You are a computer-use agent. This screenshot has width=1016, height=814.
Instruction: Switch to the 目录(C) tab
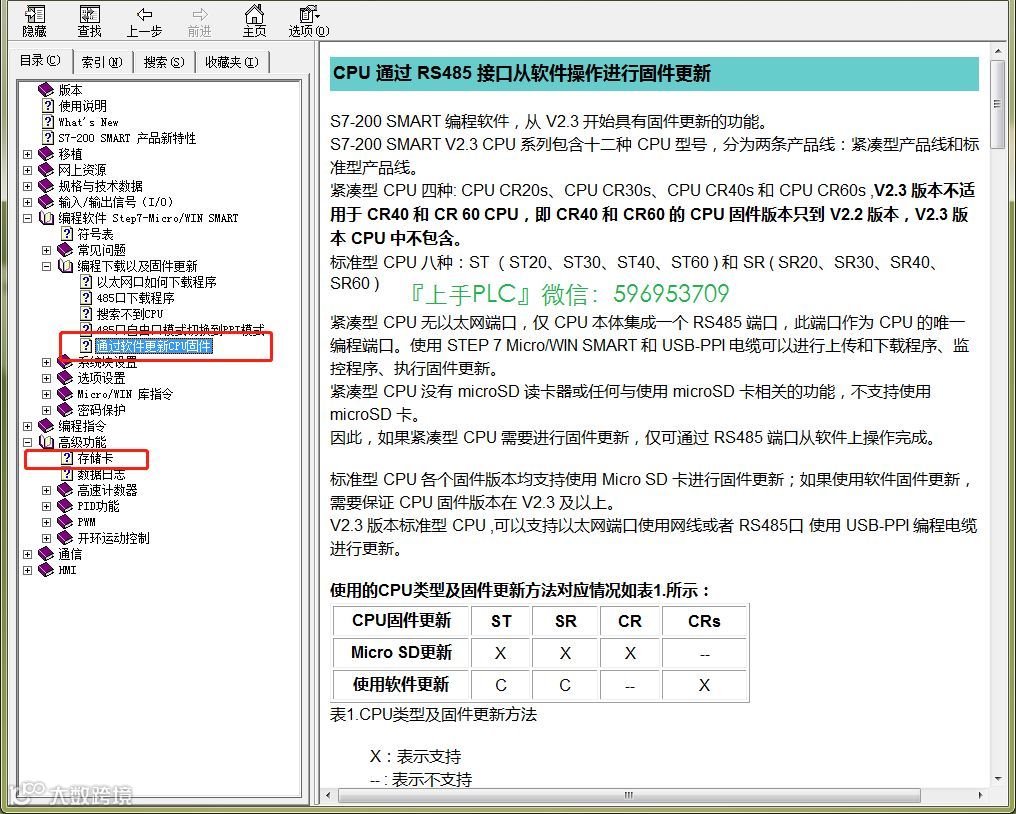point(40,61)
